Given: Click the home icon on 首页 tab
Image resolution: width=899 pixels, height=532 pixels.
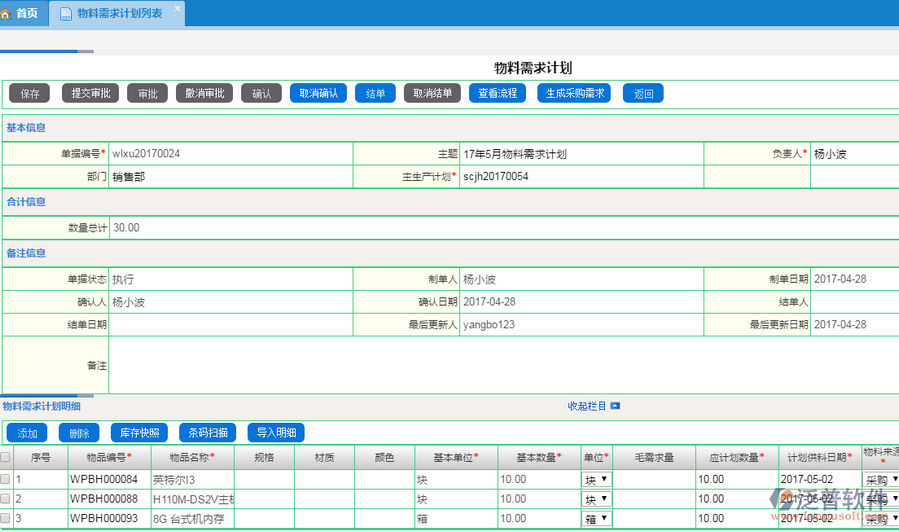Looking at the screenshot, I should tap(9, 14).
